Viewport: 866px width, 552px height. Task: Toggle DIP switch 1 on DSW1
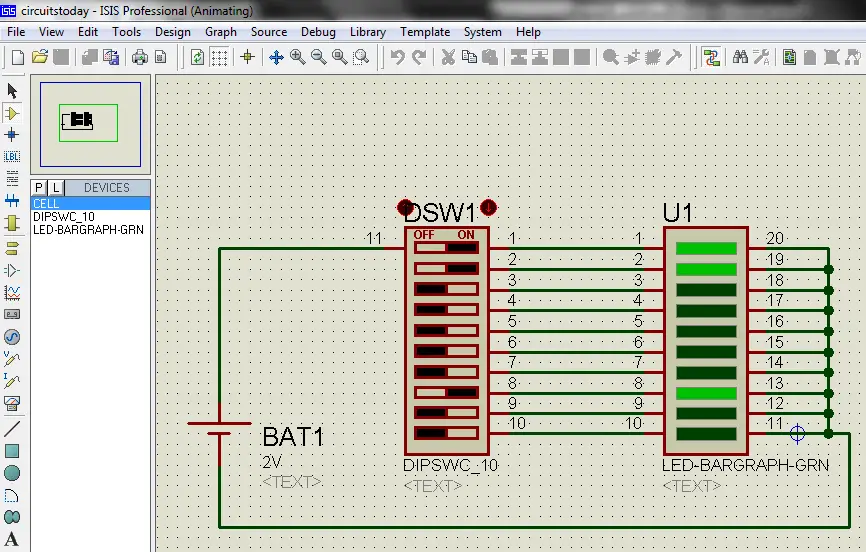(x=446, y=248)
